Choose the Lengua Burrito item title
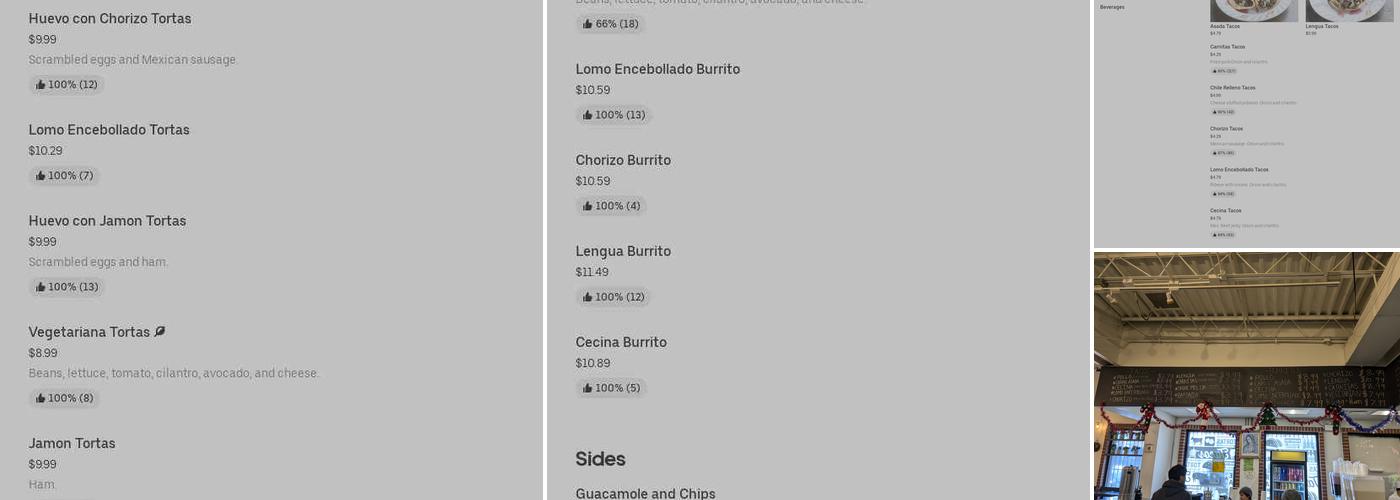The width and height of the screenshot is (1400, 500). (623, 251)
